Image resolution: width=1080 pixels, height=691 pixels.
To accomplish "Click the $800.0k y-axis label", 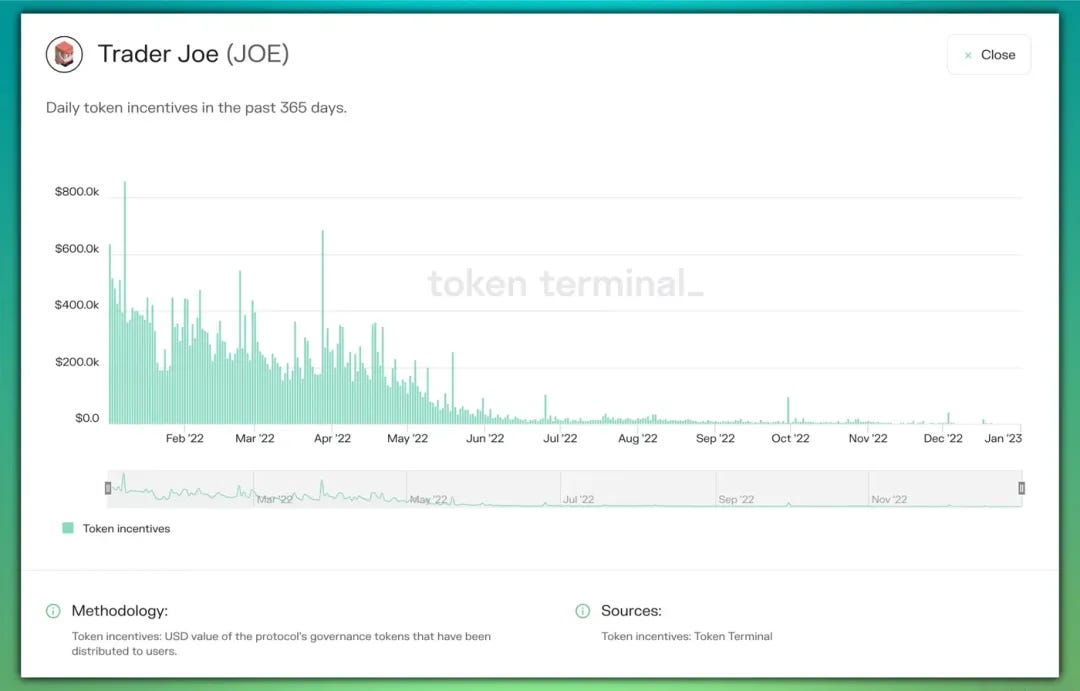I will pyautogui.click(x=77, y=192).
